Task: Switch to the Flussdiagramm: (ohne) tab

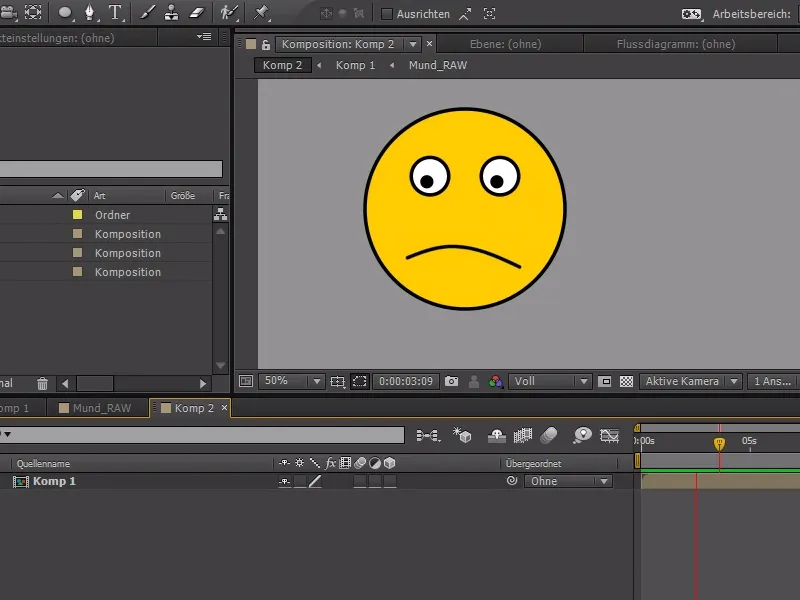Action: [x=676, y=44]
